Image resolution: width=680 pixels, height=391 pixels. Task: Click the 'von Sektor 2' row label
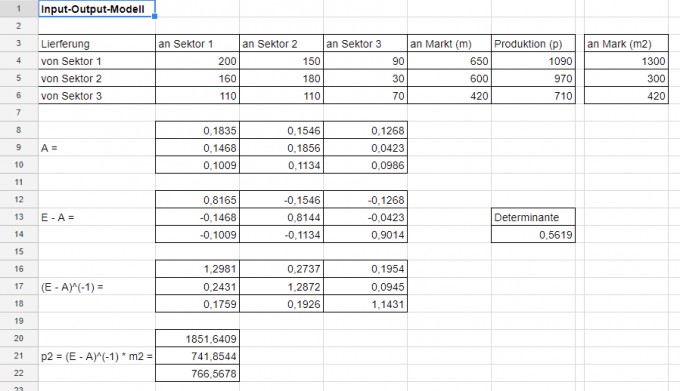pos(97,78)
